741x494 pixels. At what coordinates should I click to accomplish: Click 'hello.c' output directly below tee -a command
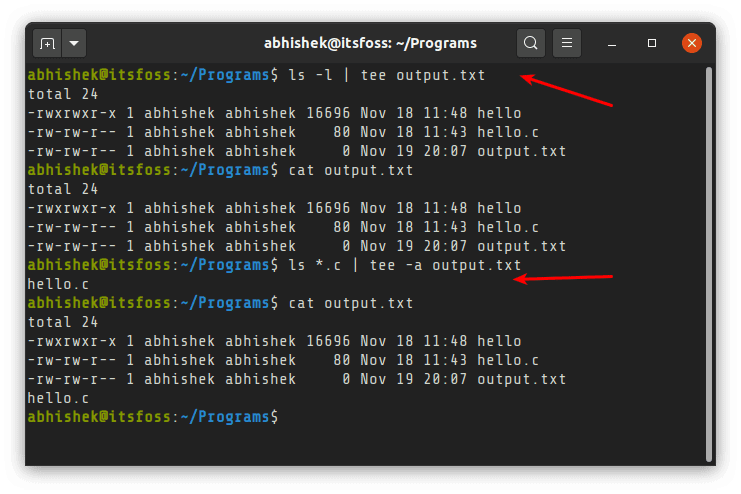coord(57,284)
